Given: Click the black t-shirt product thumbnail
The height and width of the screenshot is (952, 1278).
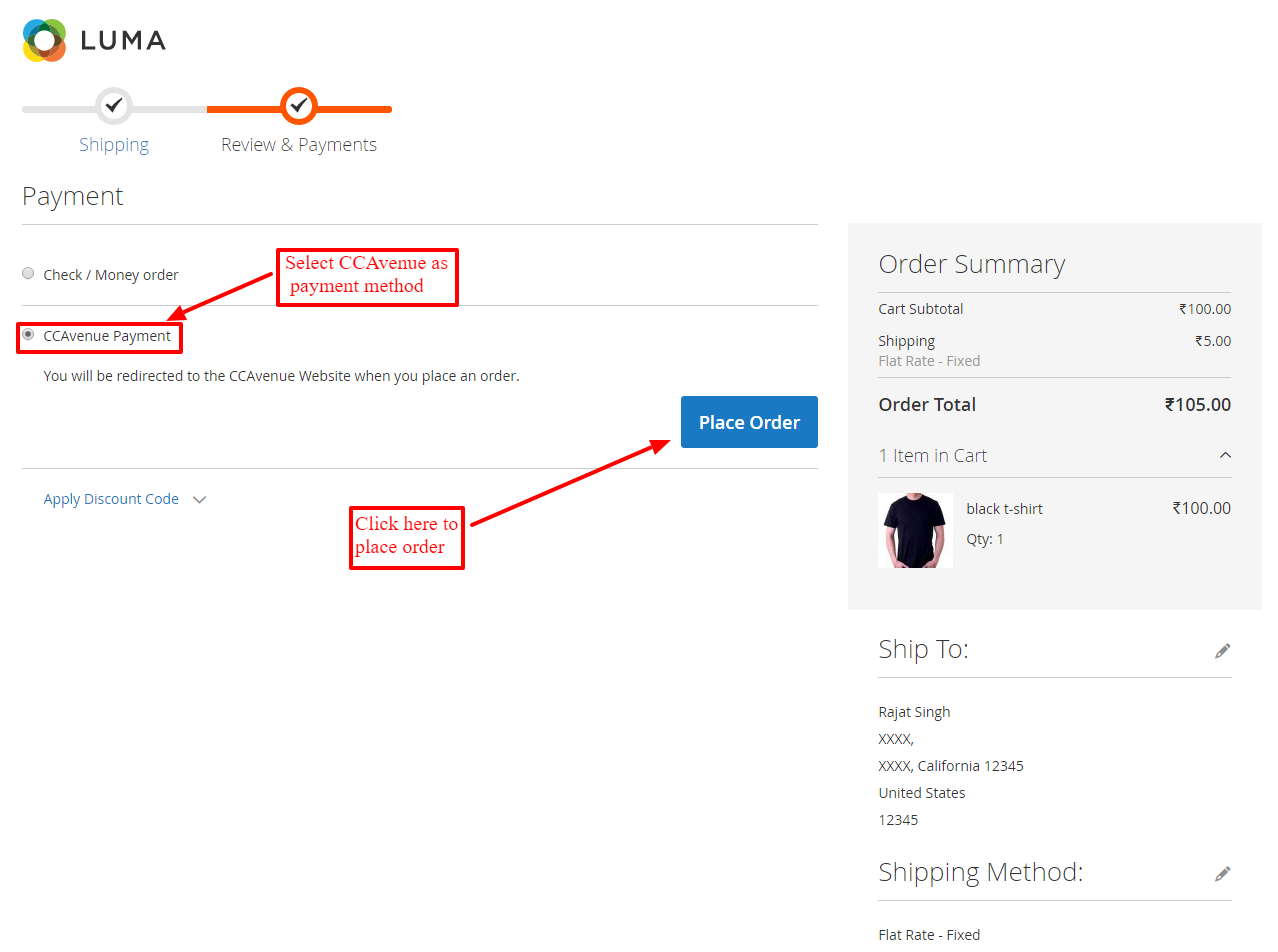Looking at the screenshot, I should tap(915, 530).
